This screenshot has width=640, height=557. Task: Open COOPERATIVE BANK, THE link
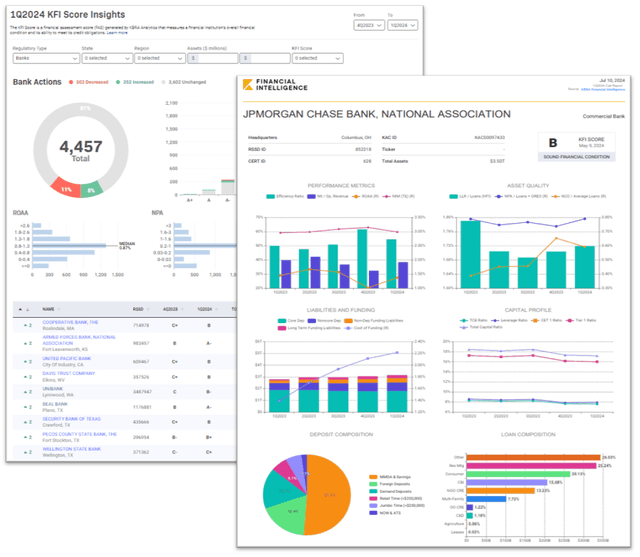pyautogui.click(x=70, y=322)
